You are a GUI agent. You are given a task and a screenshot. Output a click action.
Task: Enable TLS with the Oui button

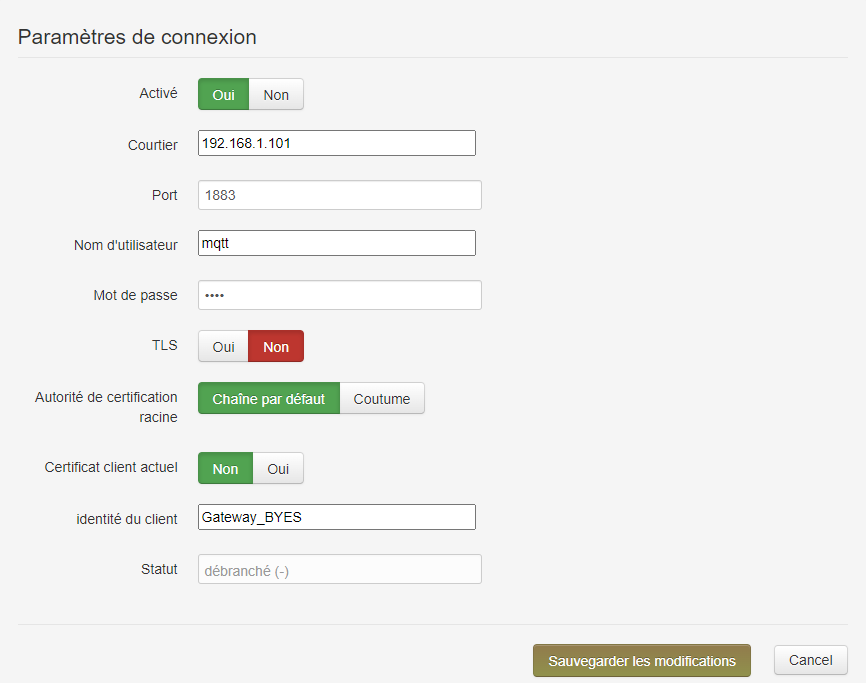(x=224, y=346)
